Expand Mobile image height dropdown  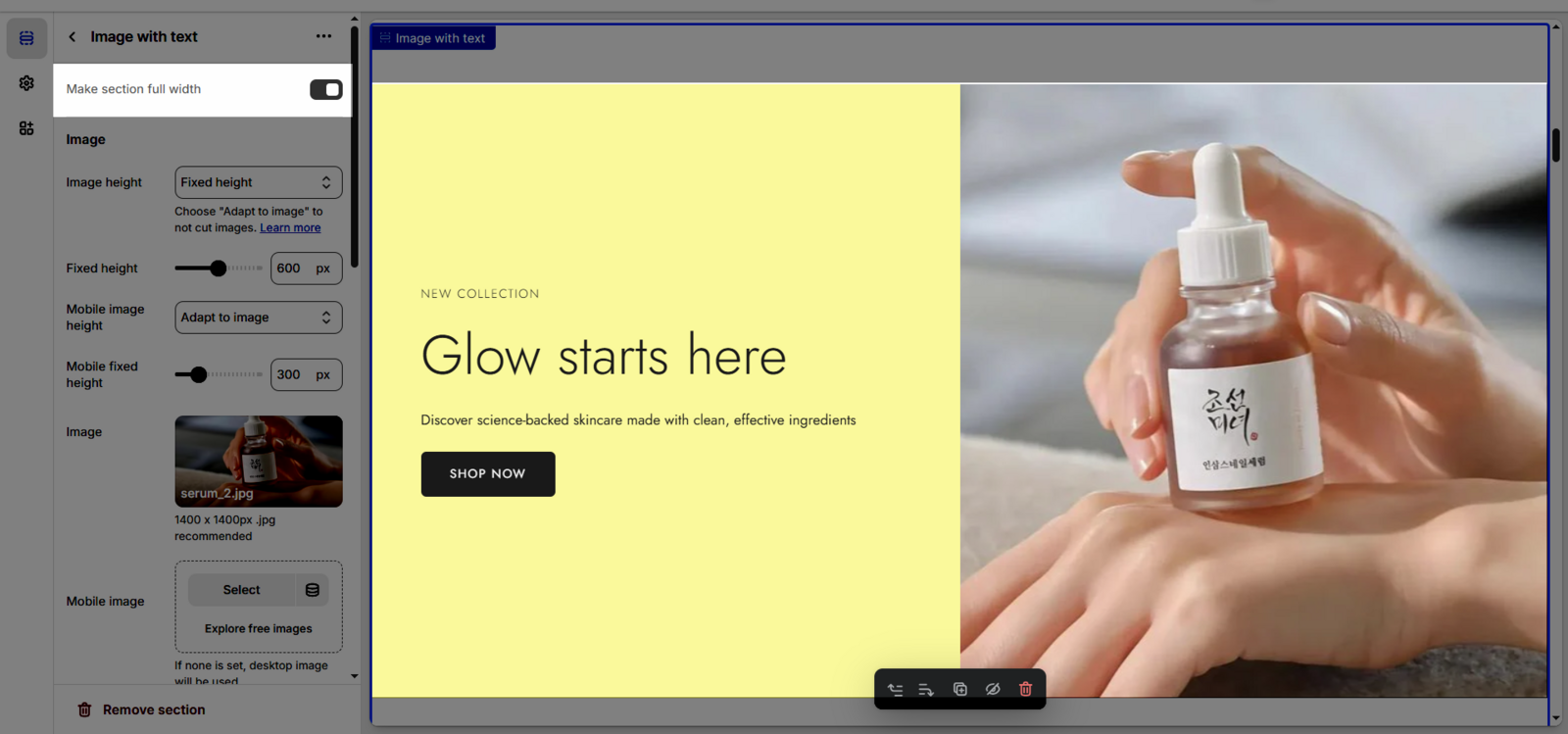258,318
